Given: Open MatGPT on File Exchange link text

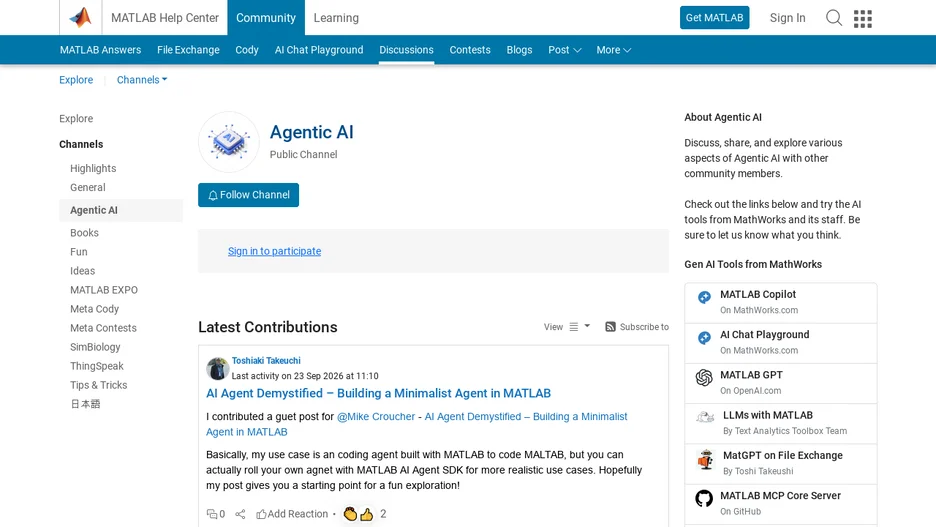Looking at the screenshot, I should [783, 455].
